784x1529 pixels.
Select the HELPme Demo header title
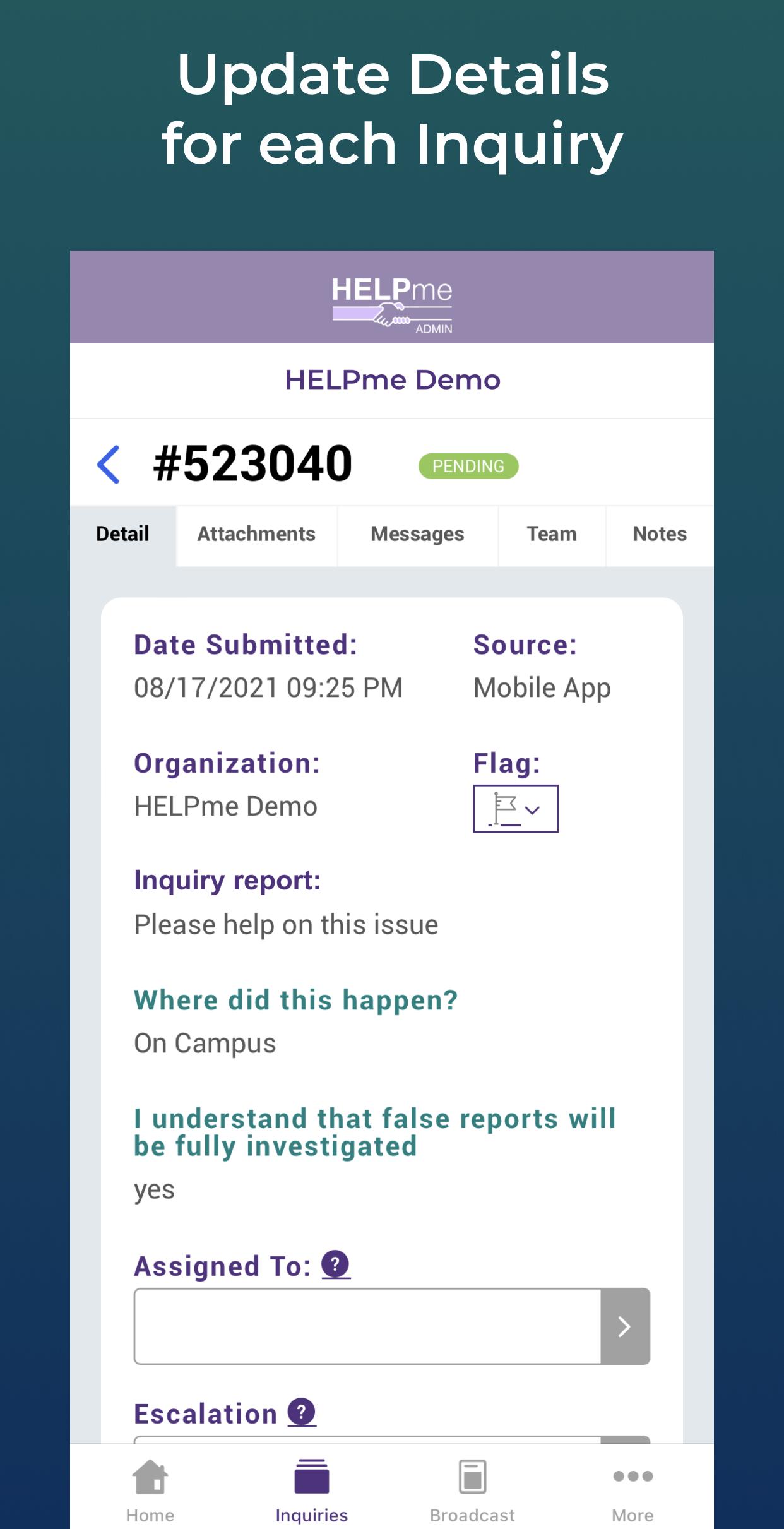[x=392, y=380]
